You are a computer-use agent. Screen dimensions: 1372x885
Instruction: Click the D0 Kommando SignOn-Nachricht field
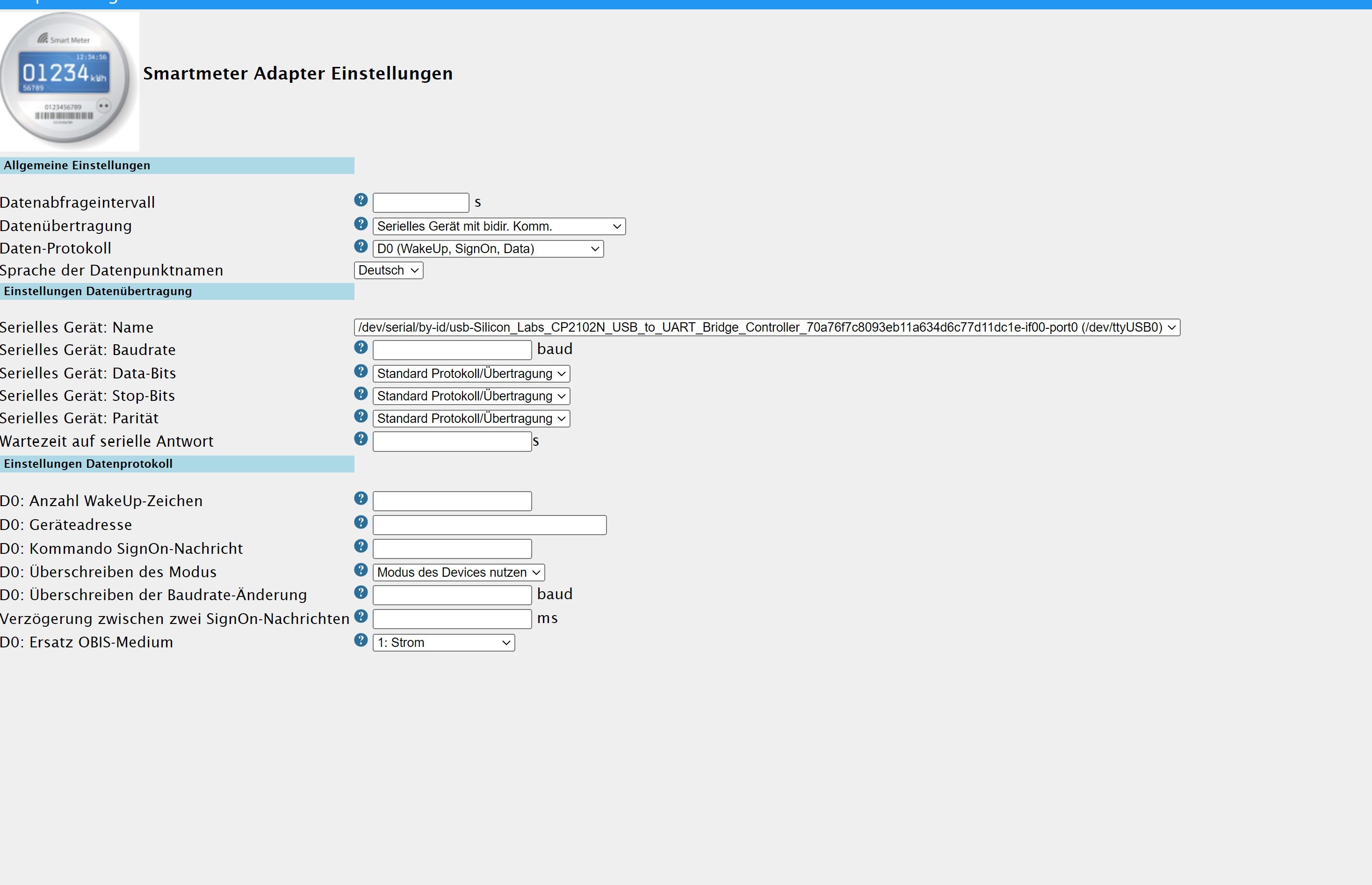click(452, 549)
